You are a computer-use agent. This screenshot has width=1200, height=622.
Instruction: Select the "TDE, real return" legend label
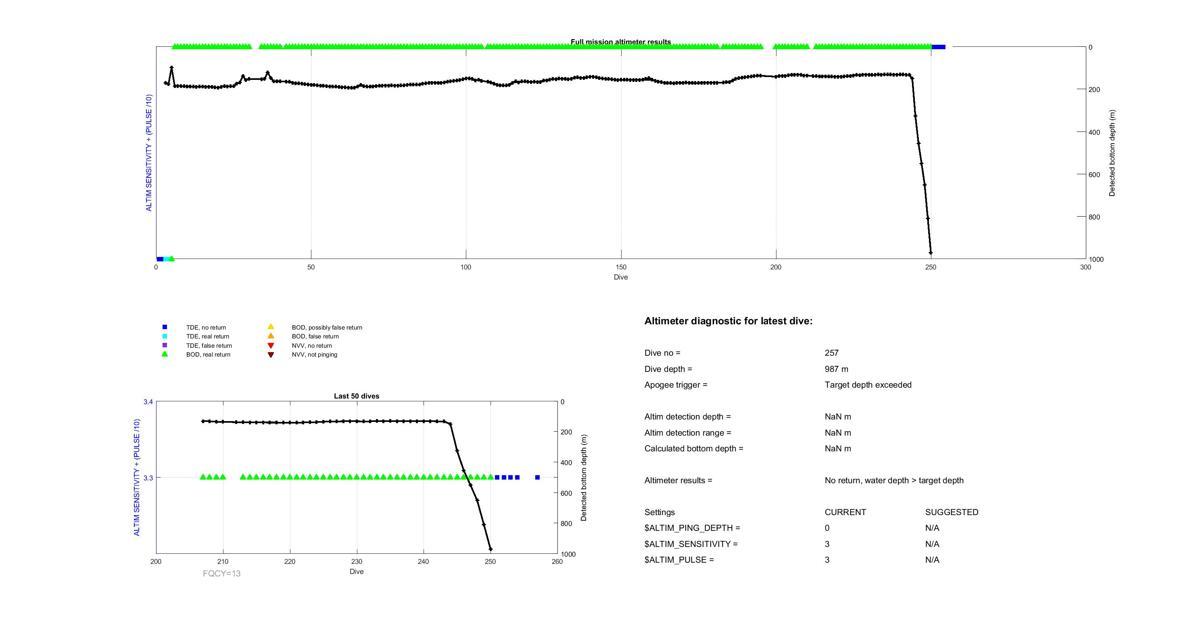[207, 336]
